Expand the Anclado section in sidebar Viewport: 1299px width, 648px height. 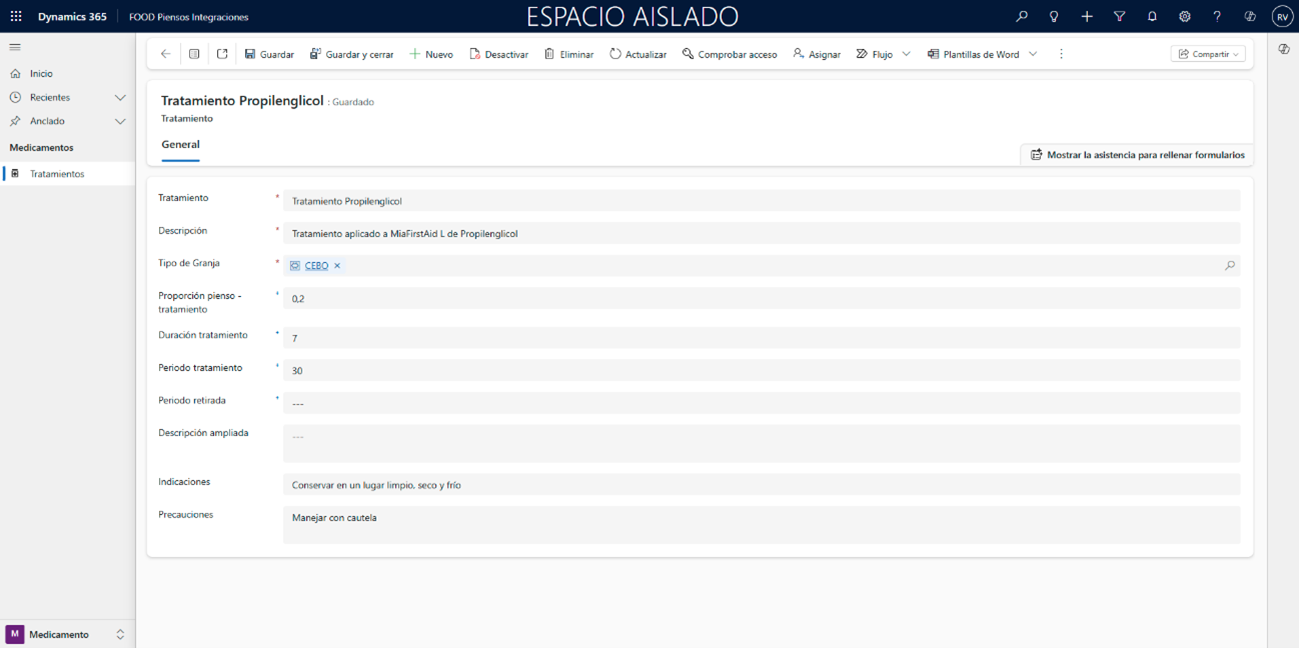[x=120, y=121]
